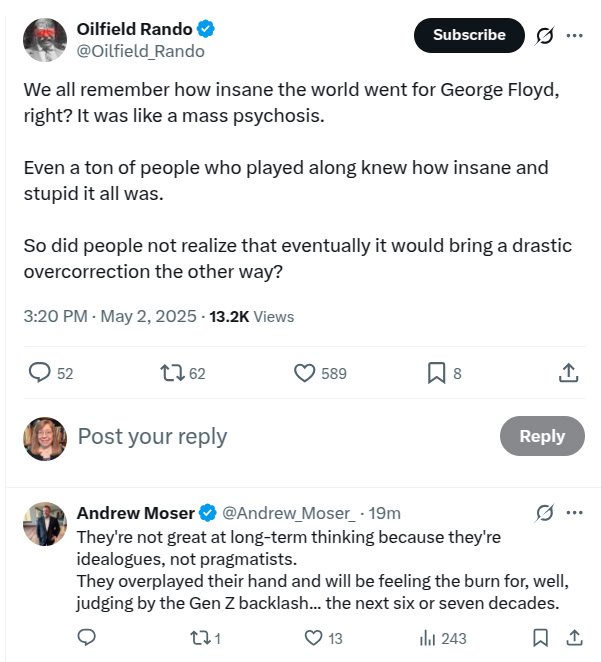The image size is (601, 662).
Task: View analytics for Andrew Moser's reply
Action: coord(427,637)
